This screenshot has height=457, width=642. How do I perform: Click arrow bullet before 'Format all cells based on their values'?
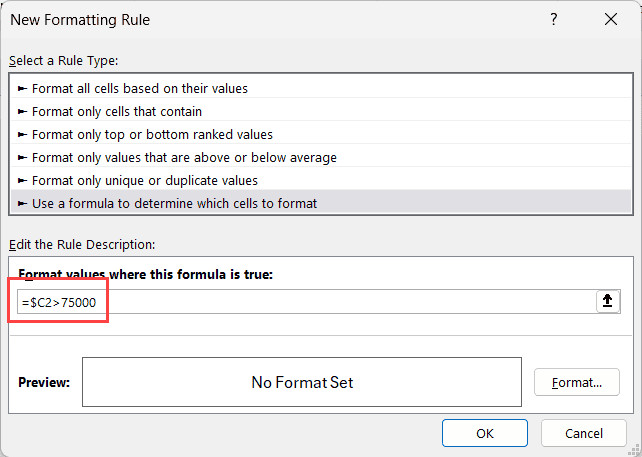point(23,89)
